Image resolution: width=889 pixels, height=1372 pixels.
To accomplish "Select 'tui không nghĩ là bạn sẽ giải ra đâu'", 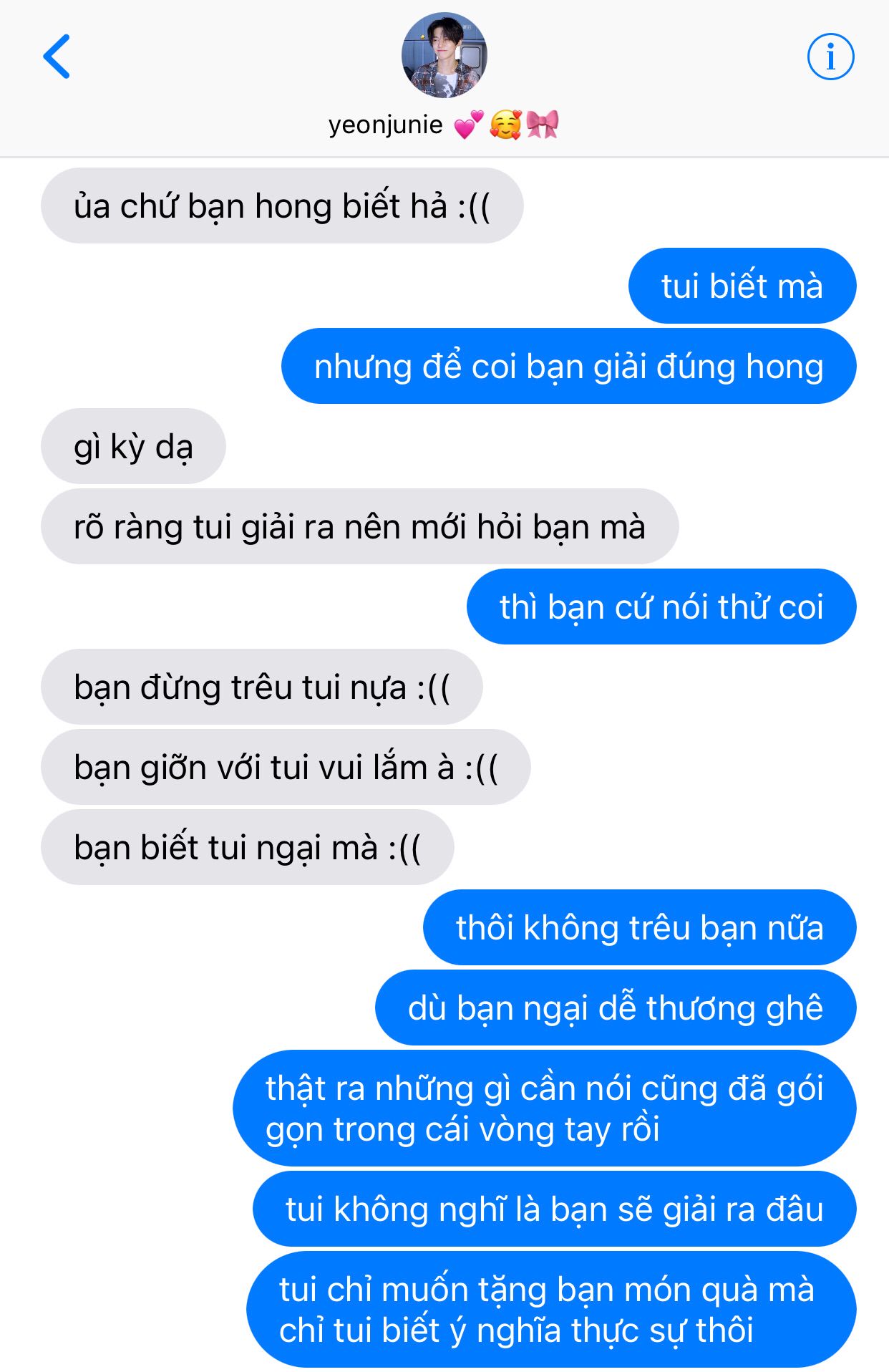I will (x=555, y=1209).
